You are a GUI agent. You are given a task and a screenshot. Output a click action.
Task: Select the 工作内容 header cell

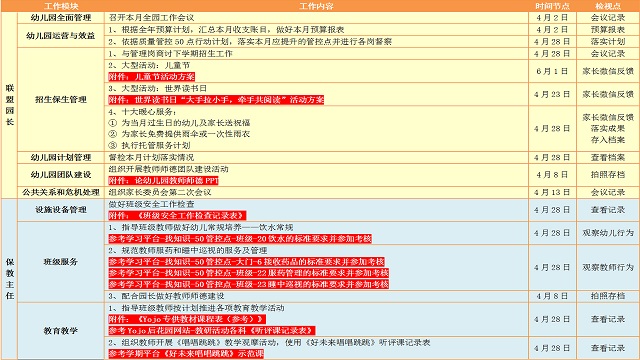click(316, 6)
